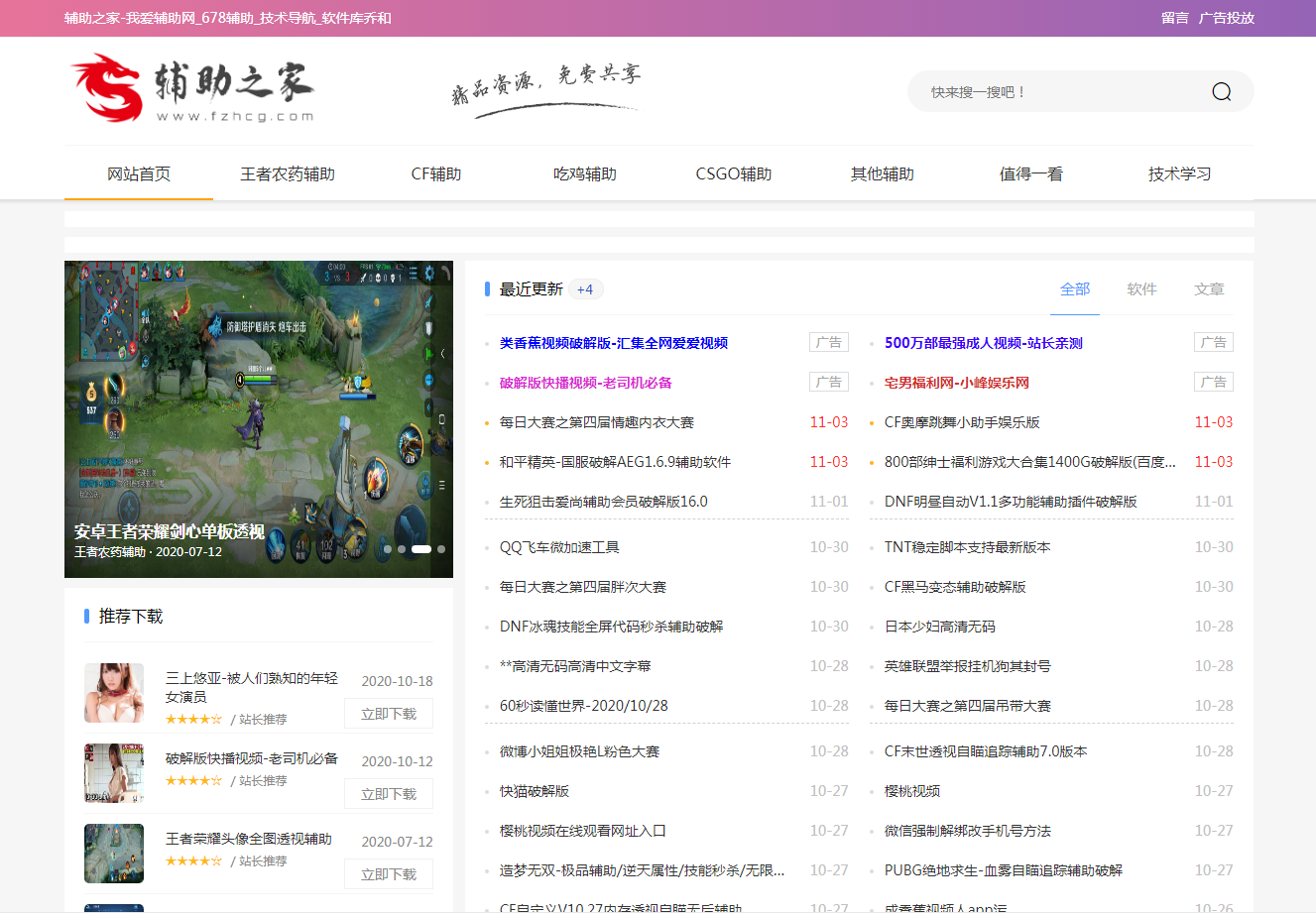Open the QQ飞车微加速工具 article link
This screenshot has width=1316, height=916.
[559, 547]
